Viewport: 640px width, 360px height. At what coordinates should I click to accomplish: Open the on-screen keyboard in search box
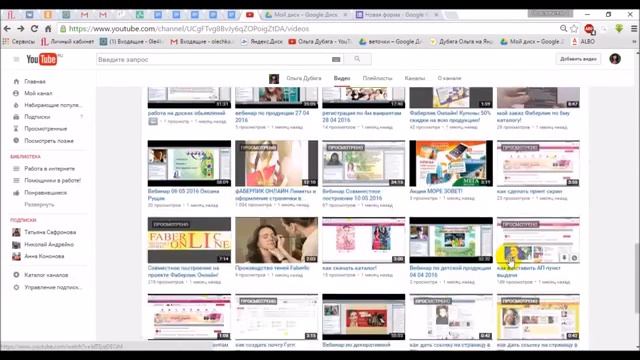336,60
